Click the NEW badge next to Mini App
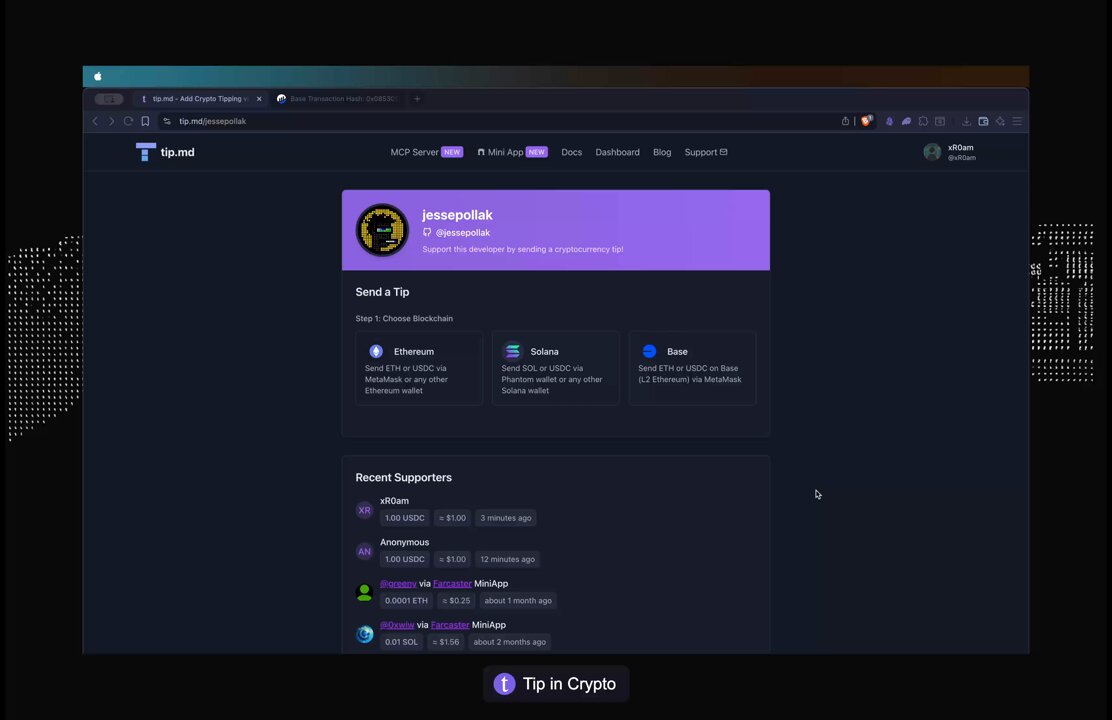 click(x=537, y=152)
